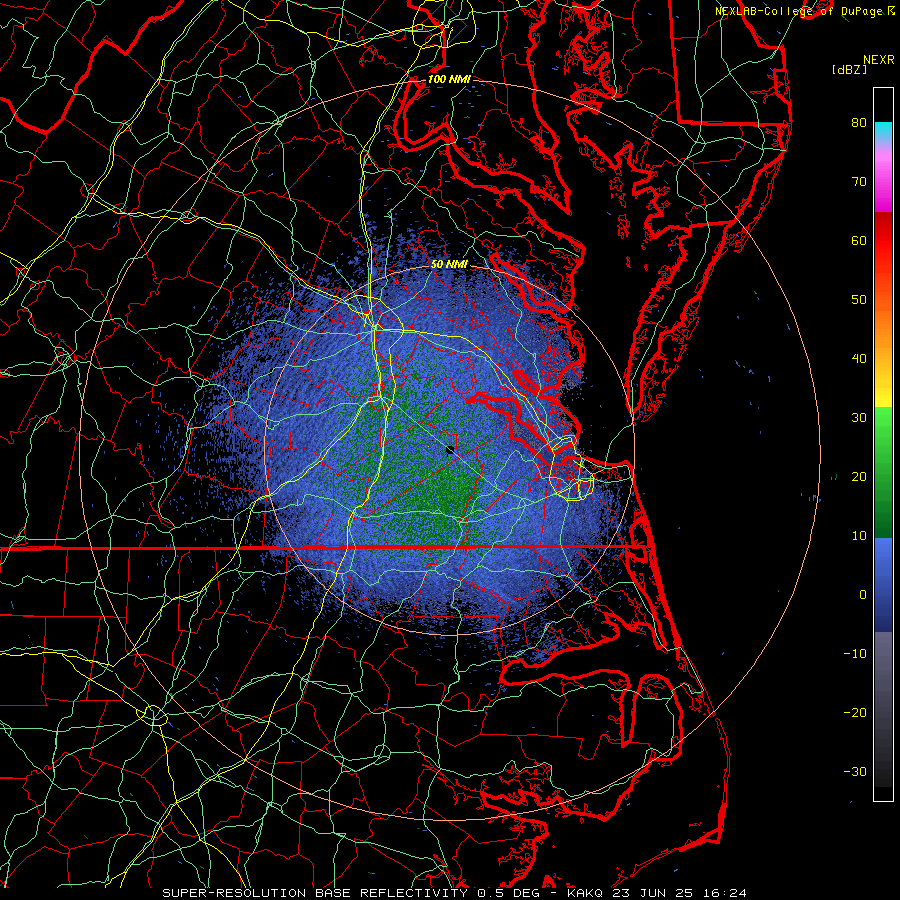Viewport: 900px width, 900px height.
Task: Click the 40 value on the dBZ scale
Action: click(859, 359)
